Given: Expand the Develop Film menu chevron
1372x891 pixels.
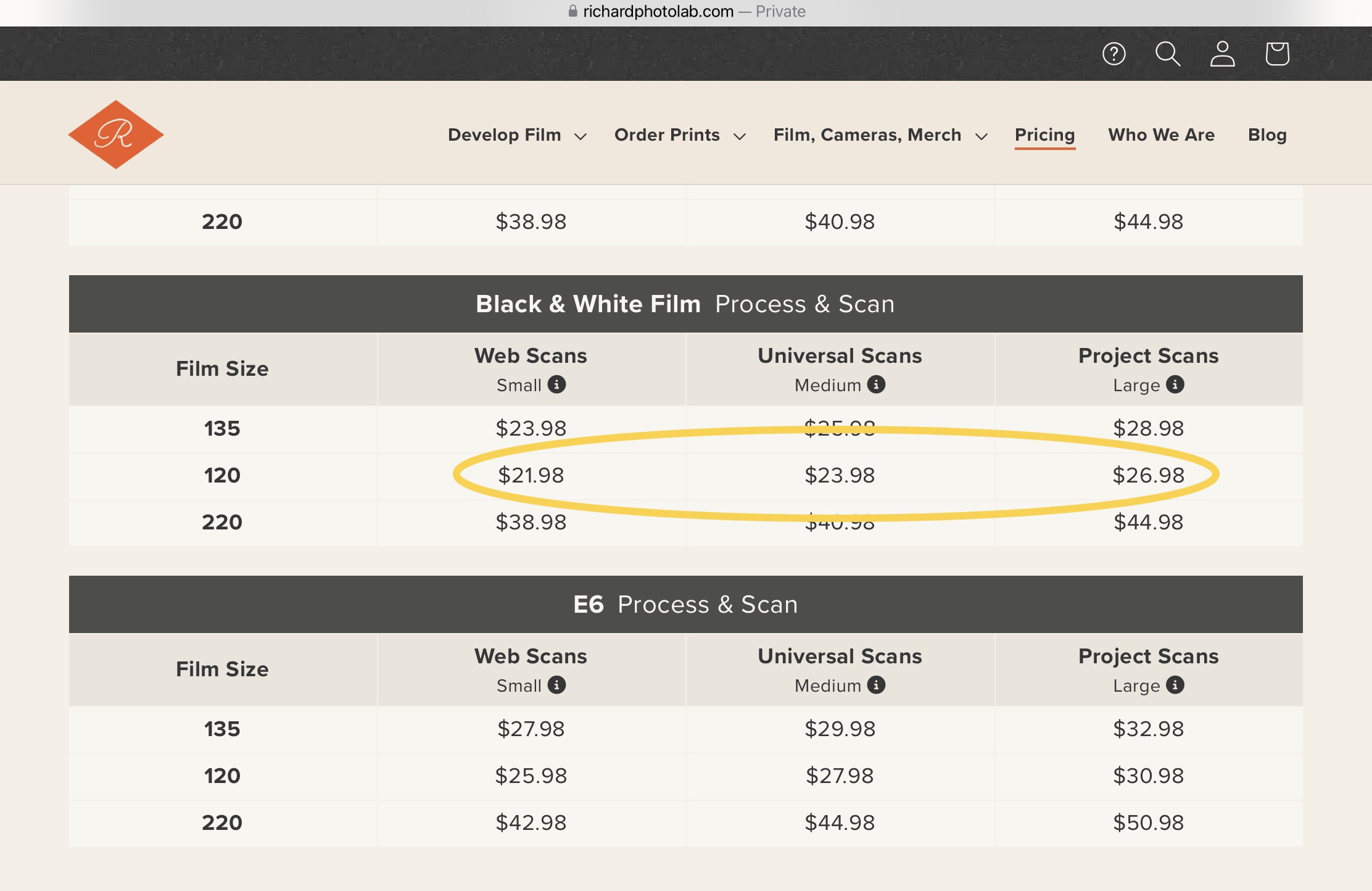Looking at the screenshot, I should pos(581,136).
